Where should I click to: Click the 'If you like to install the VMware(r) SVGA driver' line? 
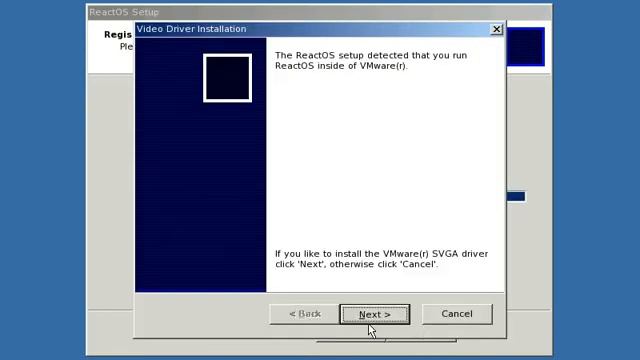[381, 254]
